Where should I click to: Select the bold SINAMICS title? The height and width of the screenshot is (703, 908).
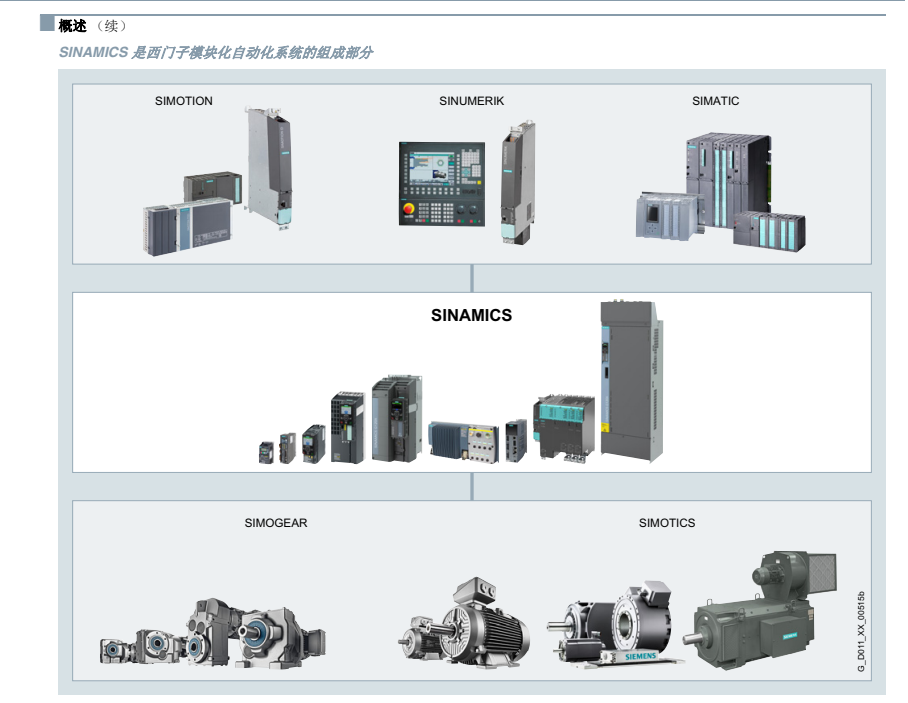click(471, 315)
